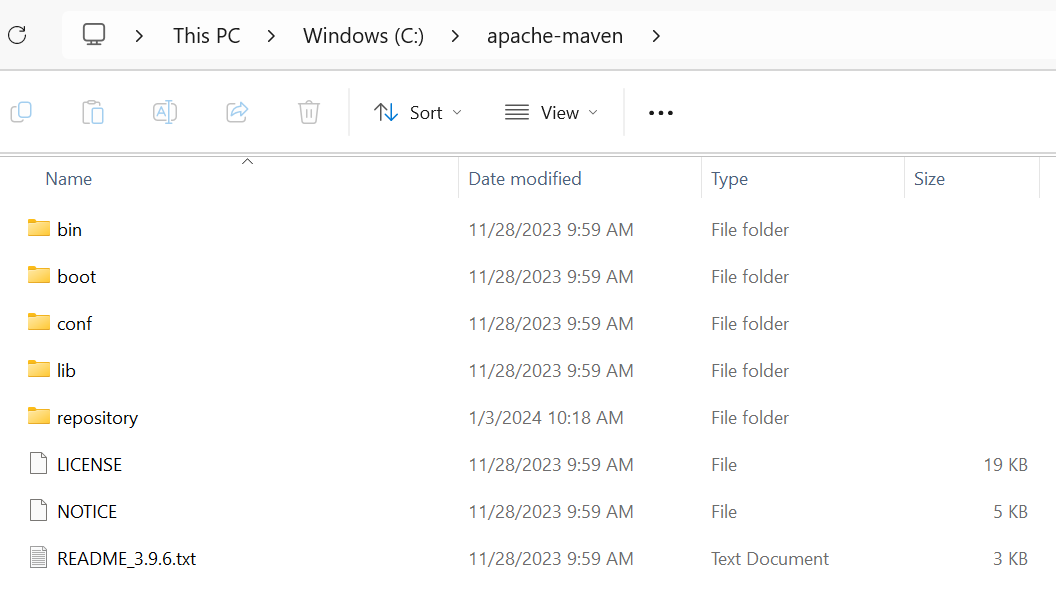
Task: Select the LICENSE file icon
Action: (x=38, y=464)
